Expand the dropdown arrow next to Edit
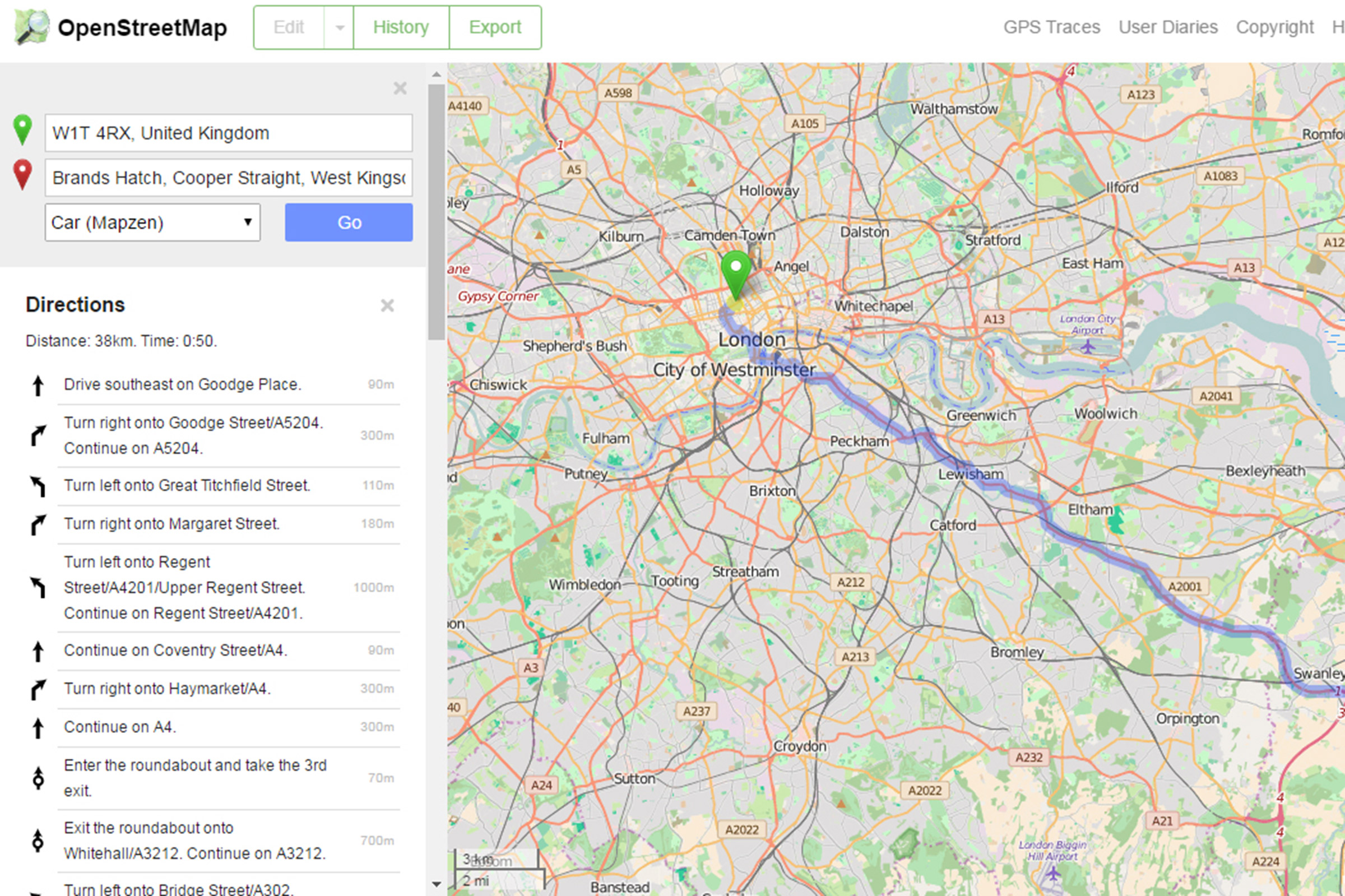Viewport: 1345px width, 896px height. coord(340,27)
